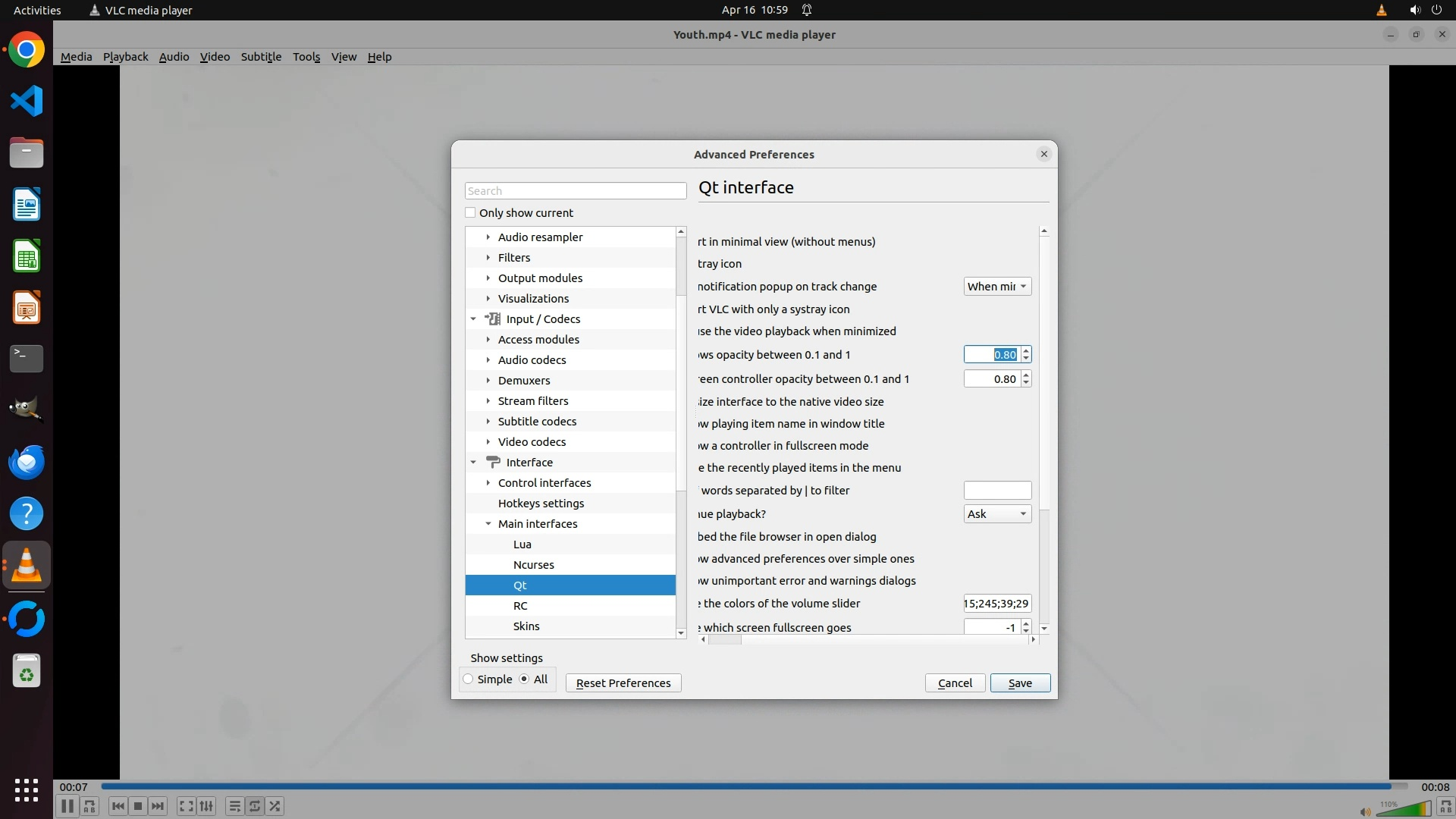The height and width of the screenshot is (819, 1456).
Task: Toggle fullscreen via the player toolbar icon
Action: pos(186,806)
